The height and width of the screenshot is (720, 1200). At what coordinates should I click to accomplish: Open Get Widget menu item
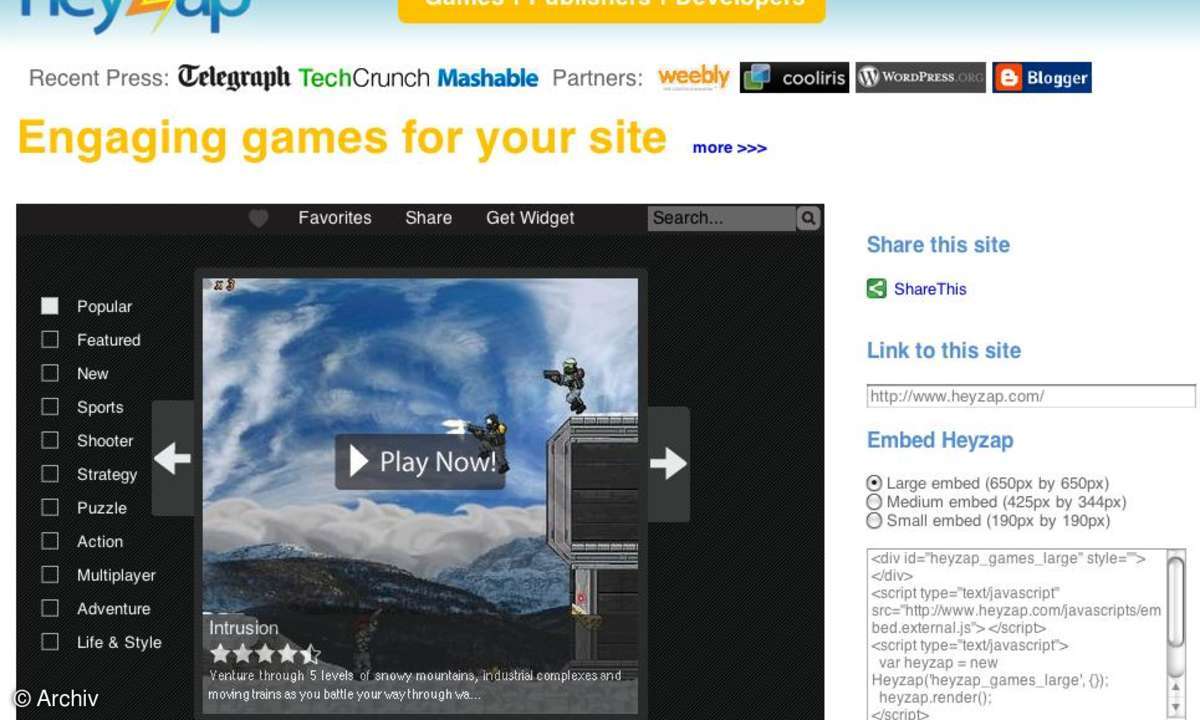point(530,218)
